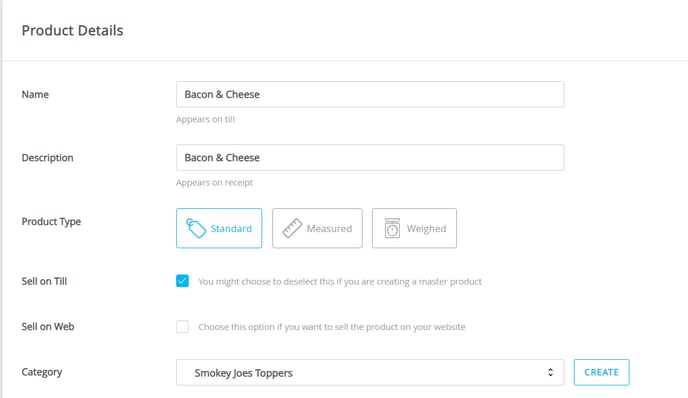The height and width of the screenshot is (398, 688).
Task: Enable the Sell on Web checkbox
Action: tap(183, 326)
